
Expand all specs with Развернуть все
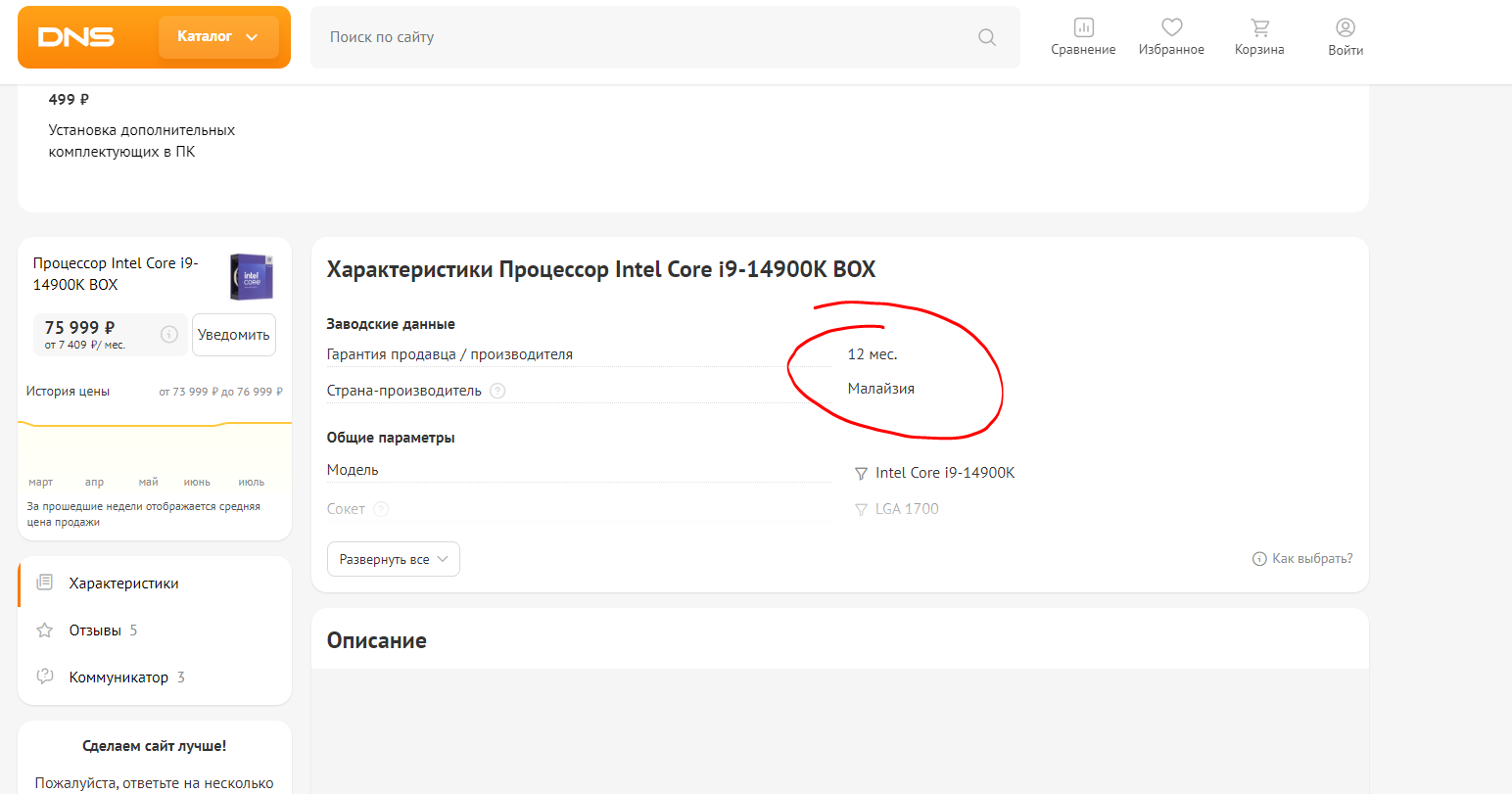point(394,559)
